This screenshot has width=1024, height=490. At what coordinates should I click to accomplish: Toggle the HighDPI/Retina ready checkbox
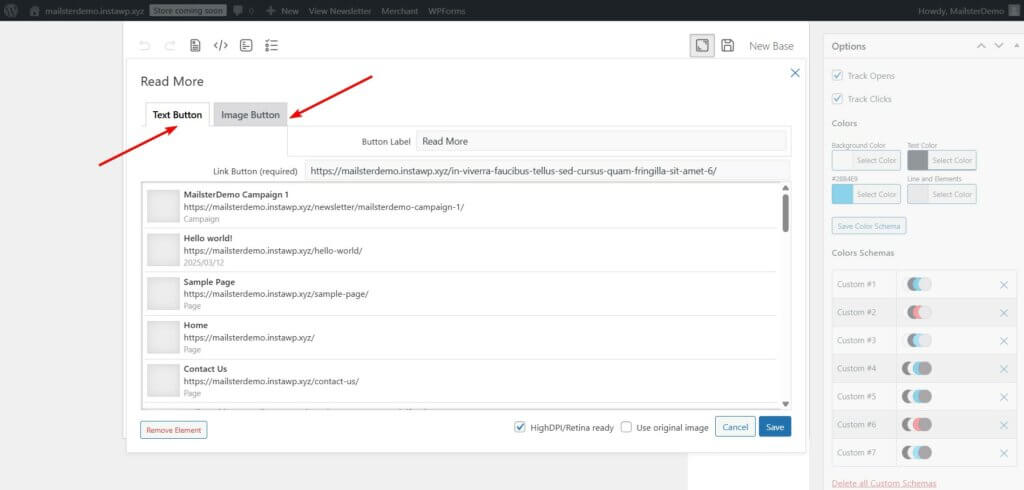(520, 427)
